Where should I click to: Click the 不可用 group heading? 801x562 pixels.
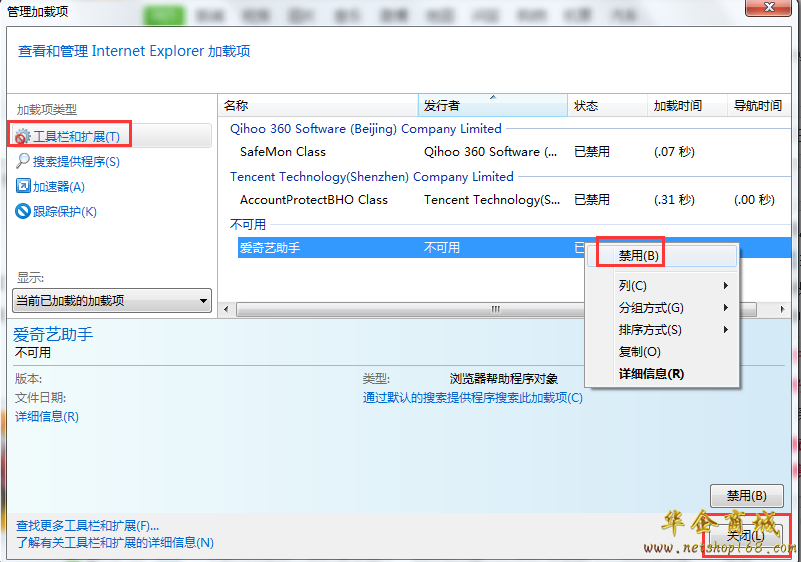[x=248, y=224]
